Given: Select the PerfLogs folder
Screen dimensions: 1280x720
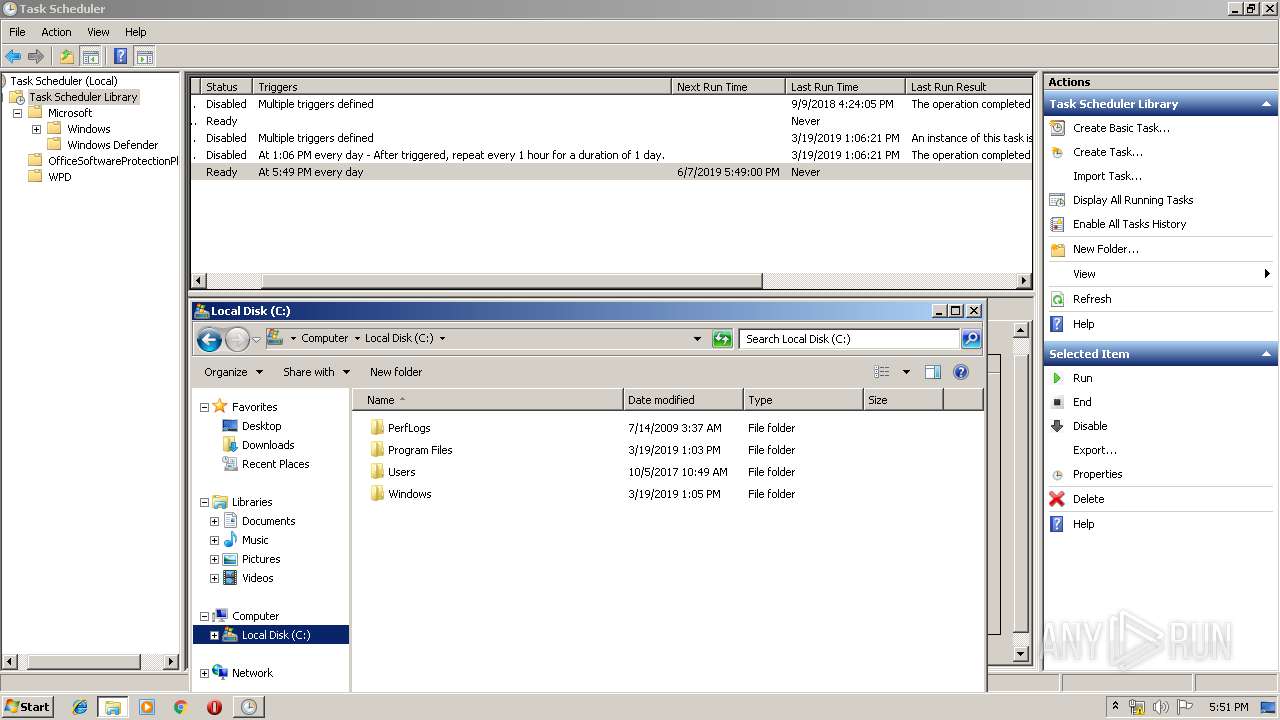Looking at the screenshot, I should point(409,428).
